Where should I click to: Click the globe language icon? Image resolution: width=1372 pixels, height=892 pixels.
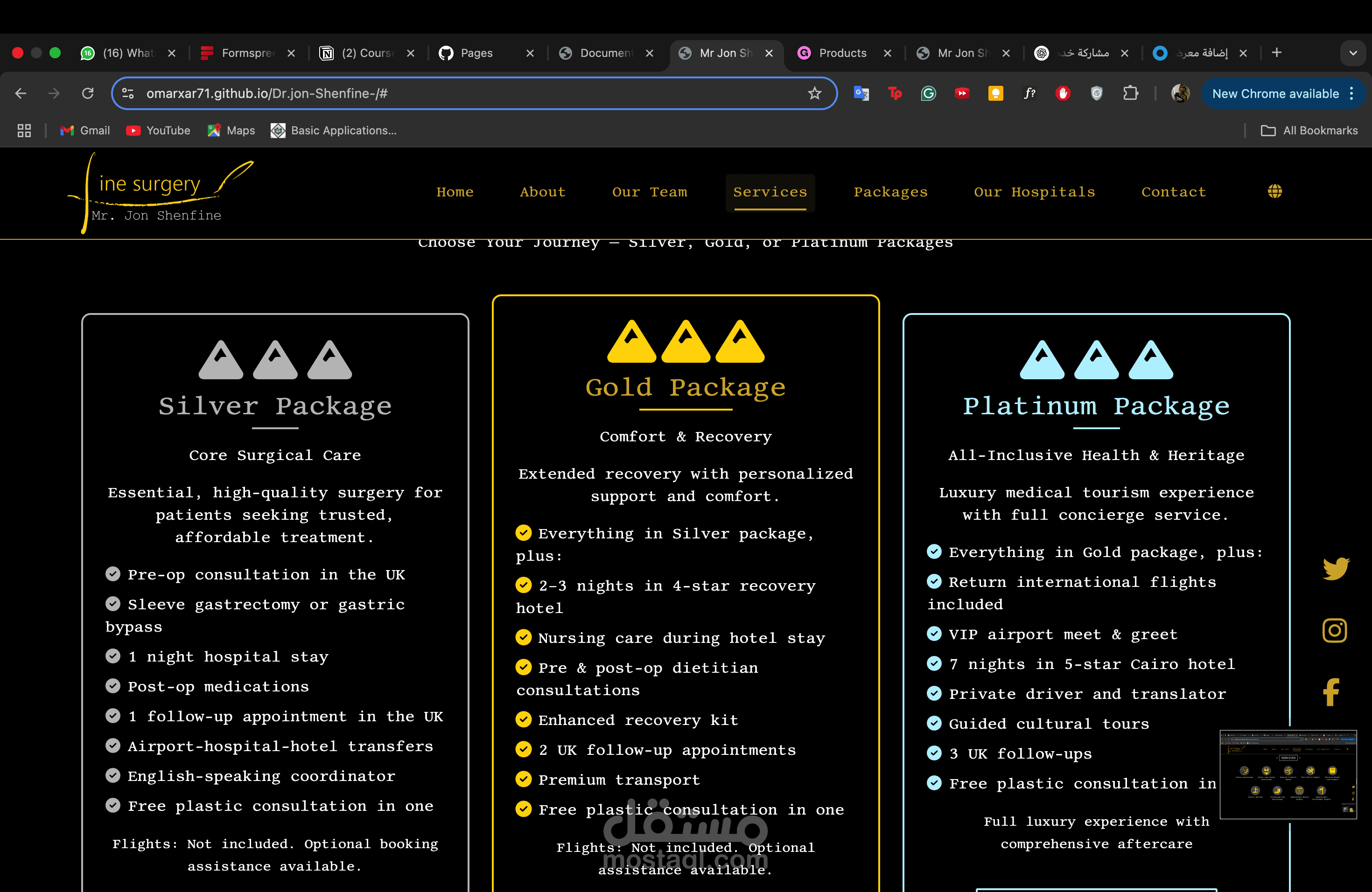(x=1274, y=191)
